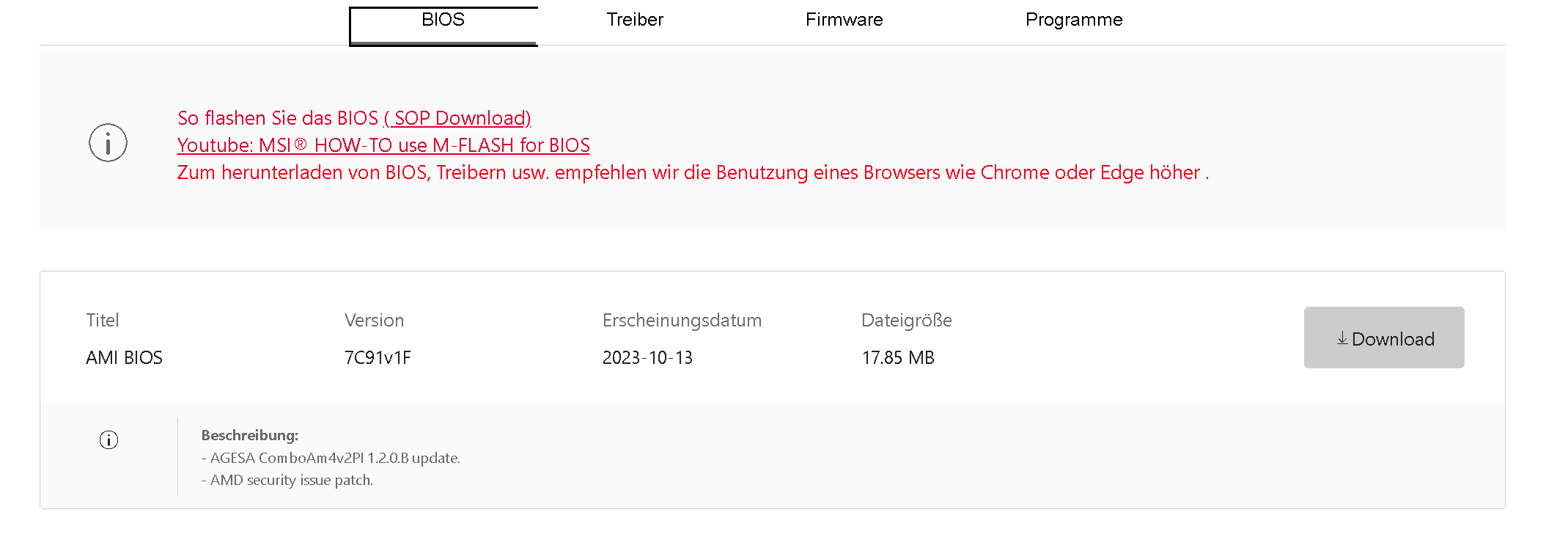The height and width of the screenshot is (540, 1568).
Task: Click the gray Download button's text label
Action: tap(1393, 339)
